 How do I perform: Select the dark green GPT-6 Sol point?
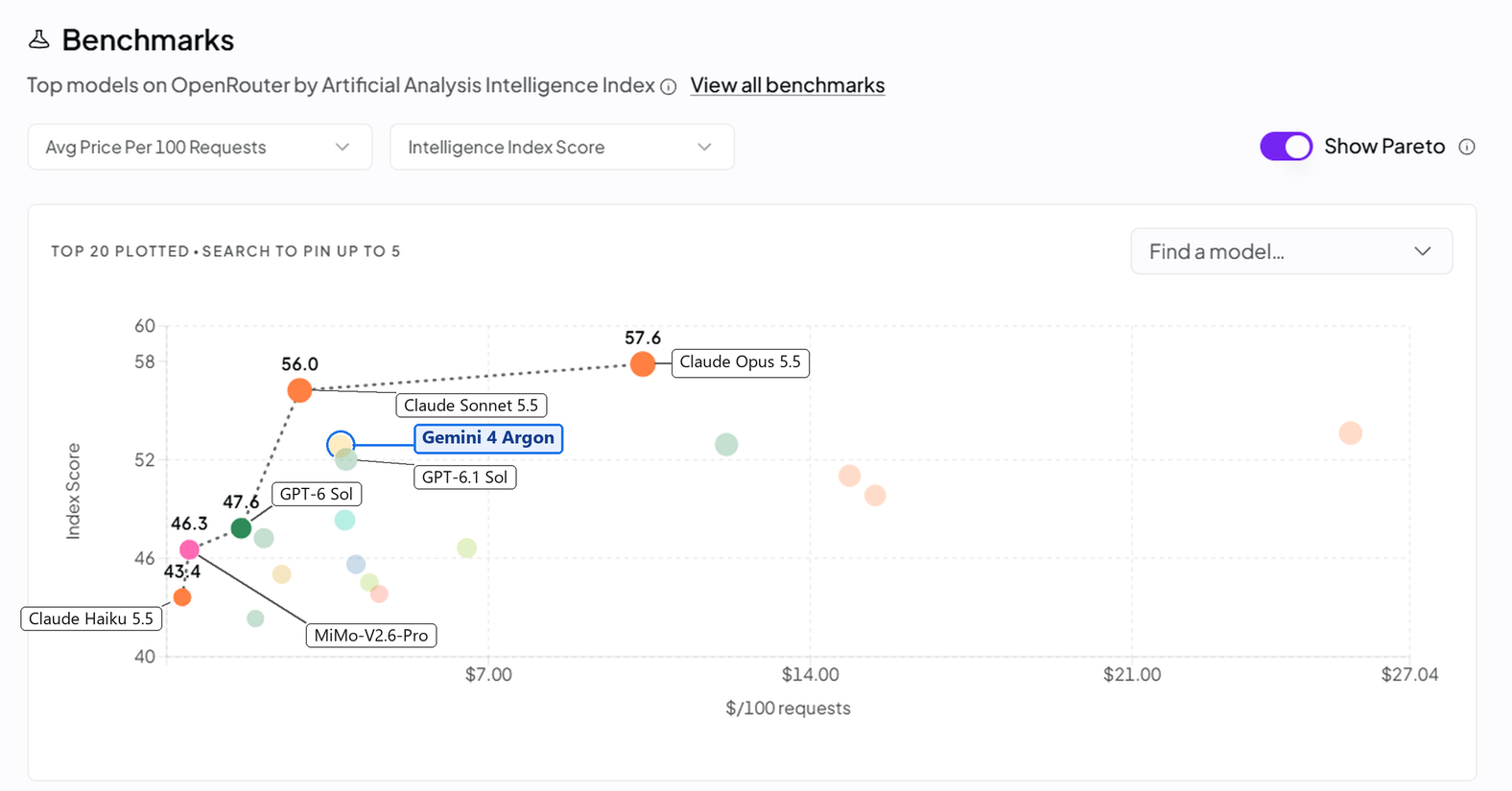241,528
